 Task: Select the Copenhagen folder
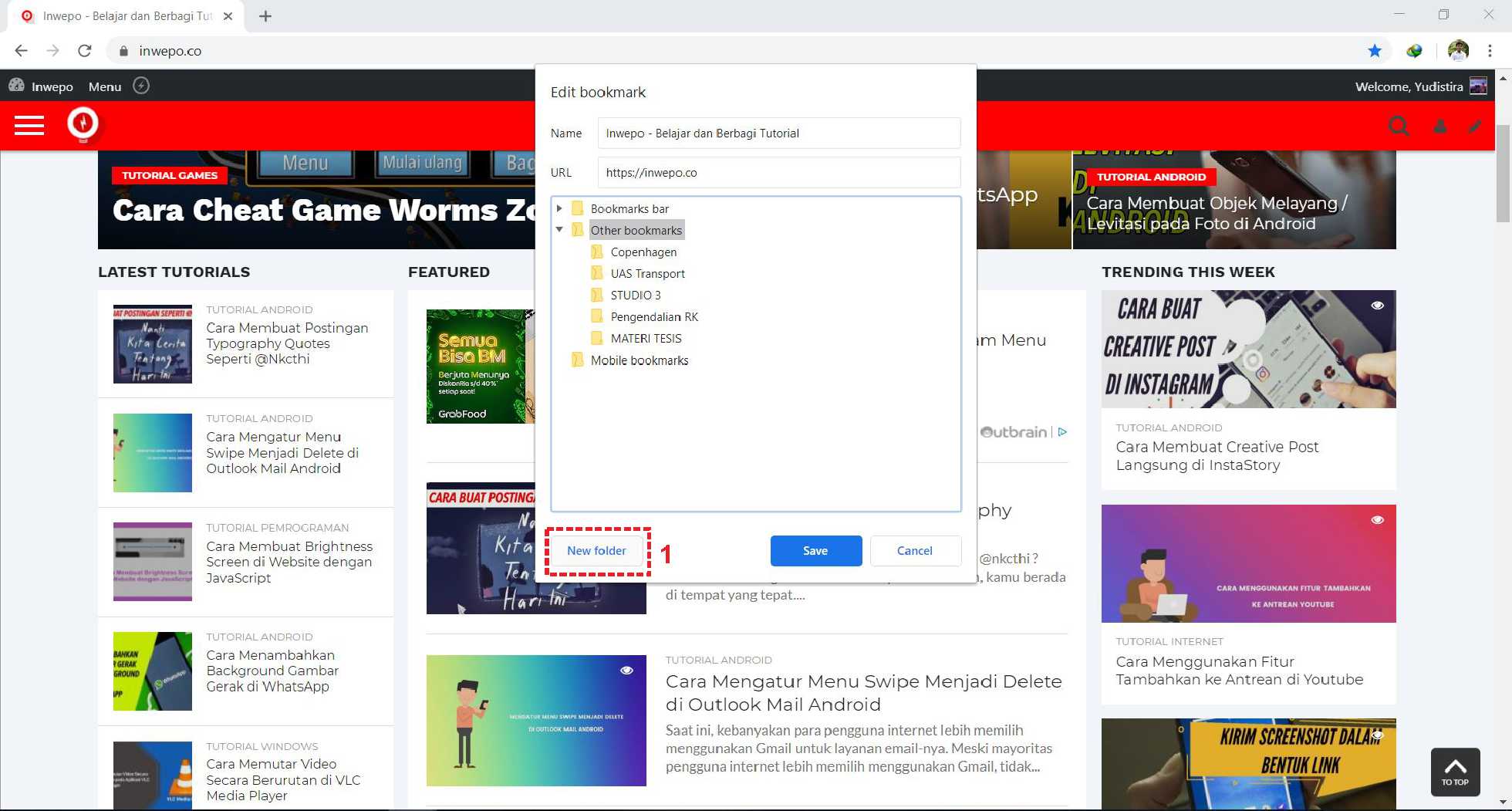643,252
